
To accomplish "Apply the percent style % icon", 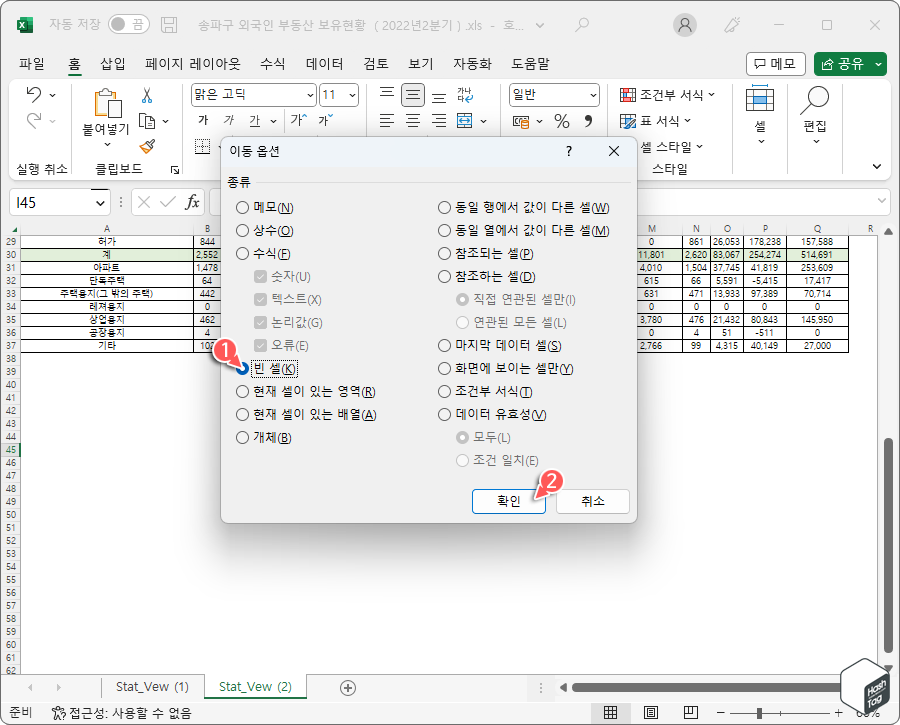I will [x=562, y=121].
